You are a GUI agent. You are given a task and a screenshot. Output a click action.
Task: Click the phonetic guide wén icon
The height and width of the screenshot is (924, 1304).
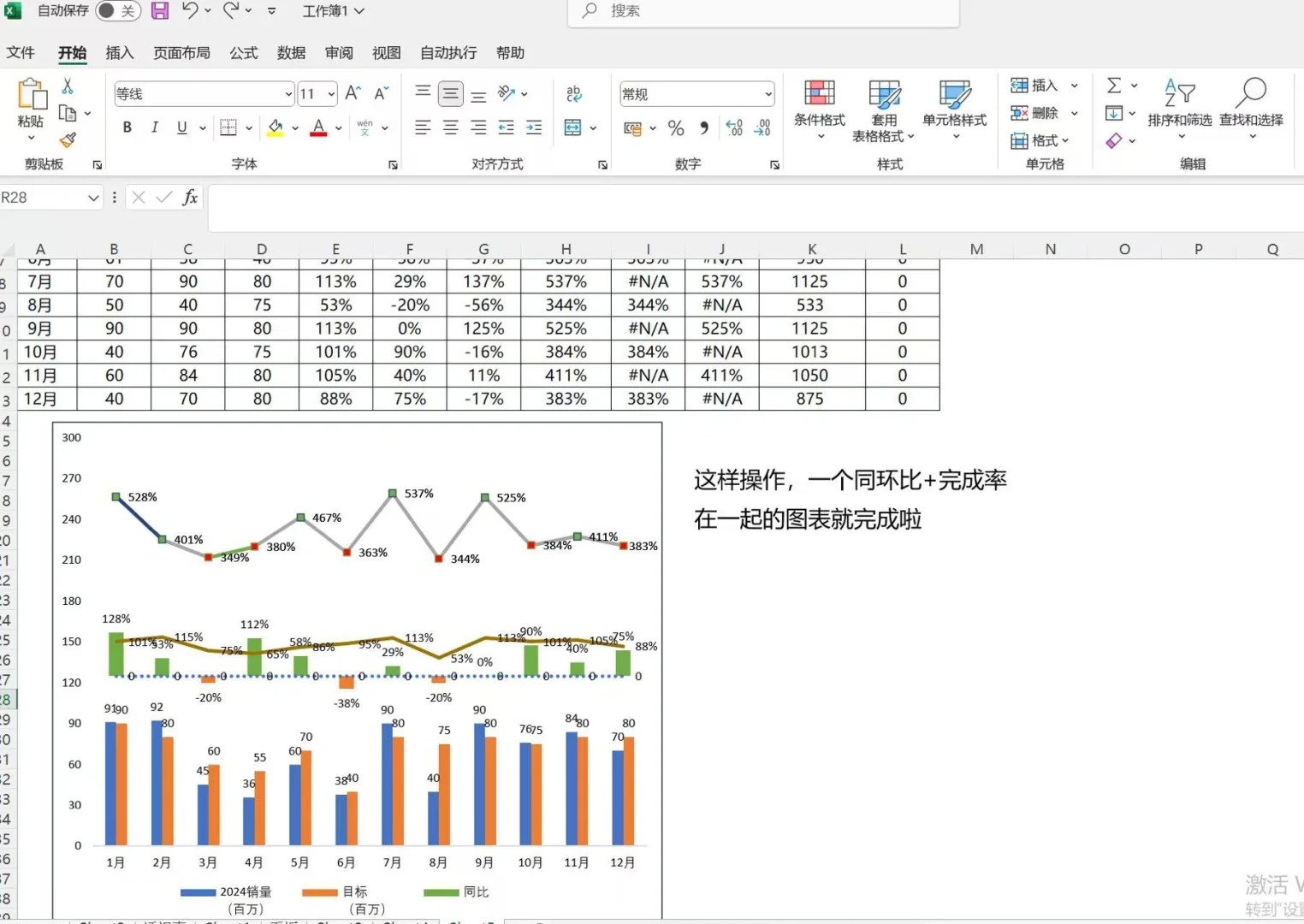coord(365,127)
